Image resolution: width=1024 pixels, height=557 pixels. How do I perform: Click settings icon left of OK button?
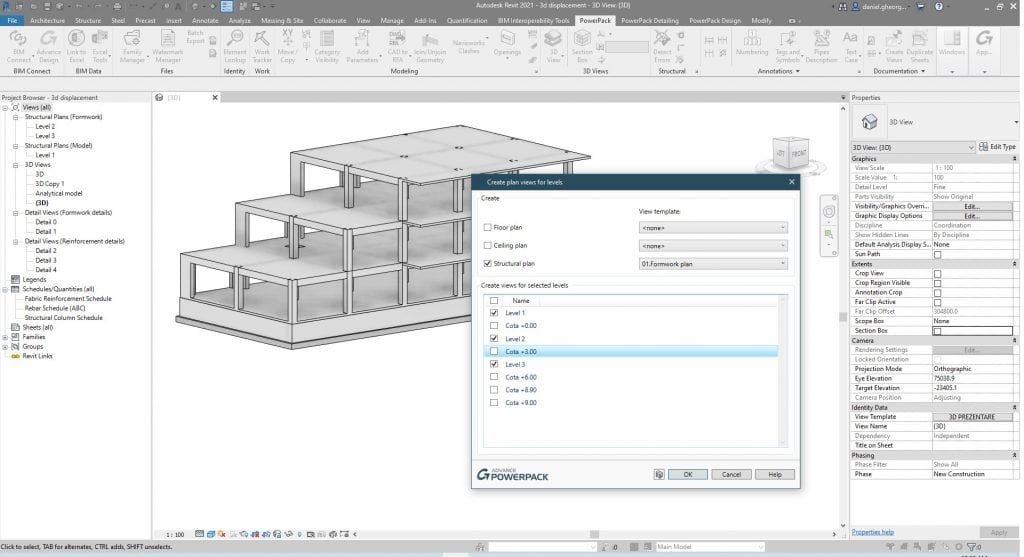tap(659, 475)
